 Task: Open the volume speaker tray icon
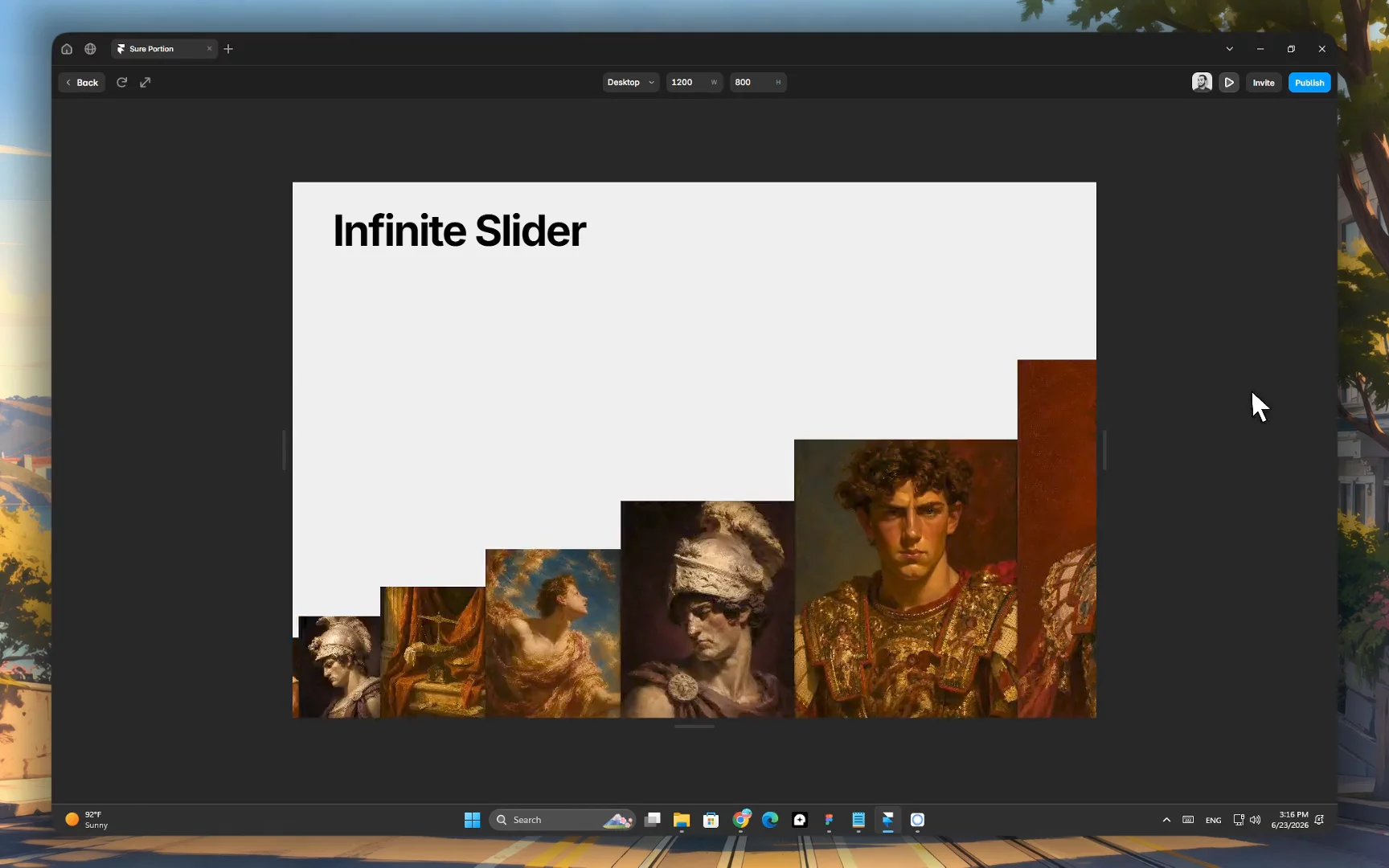point(1255,820)
